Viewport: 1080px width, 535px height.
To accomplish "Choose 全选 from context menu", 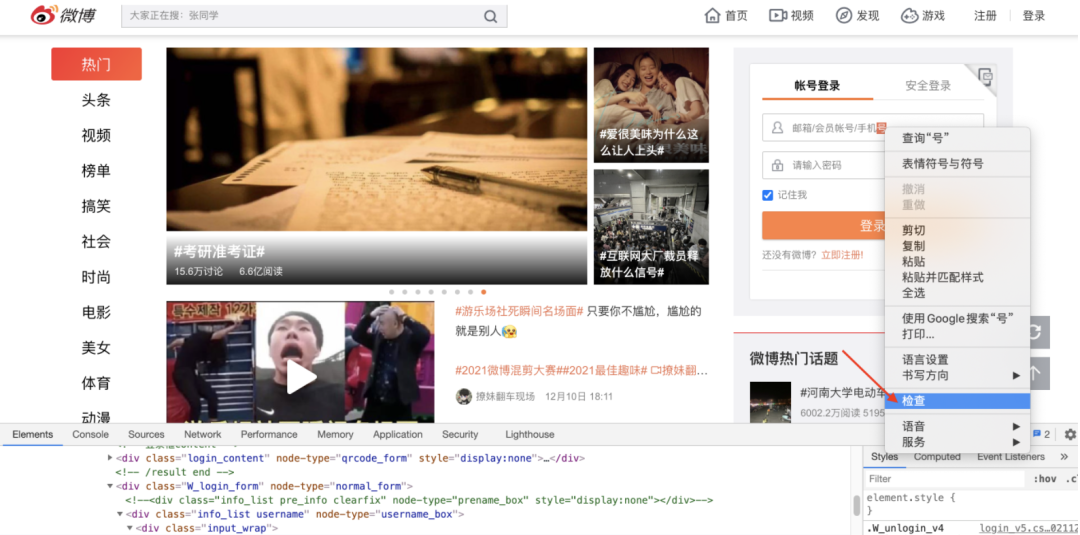I will (x=957, y=293).
